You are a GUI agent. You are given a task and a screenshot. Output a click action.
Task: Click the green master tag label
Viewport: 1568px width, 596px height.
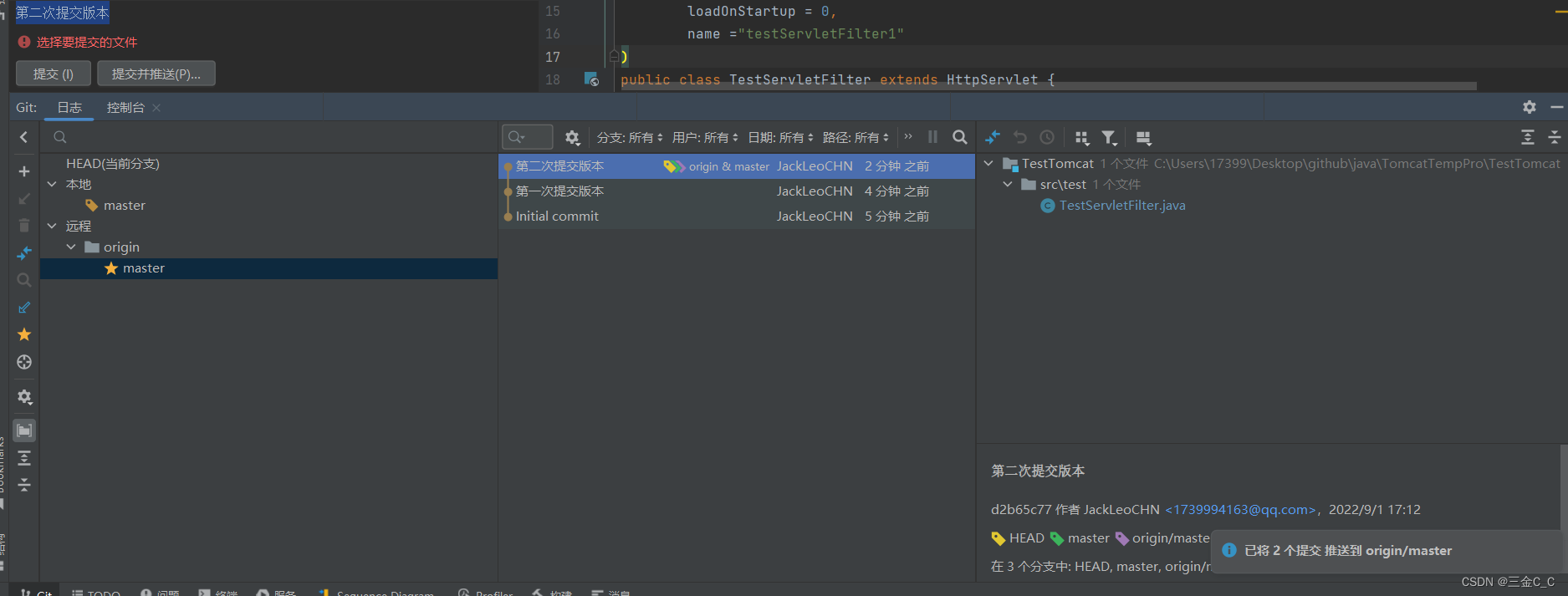click(1080, 538)
